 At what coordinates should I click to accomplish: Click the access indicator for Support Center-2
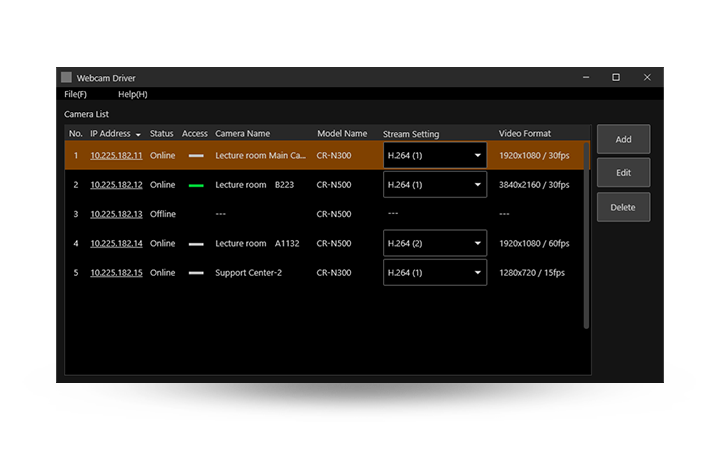click(196, 273)
